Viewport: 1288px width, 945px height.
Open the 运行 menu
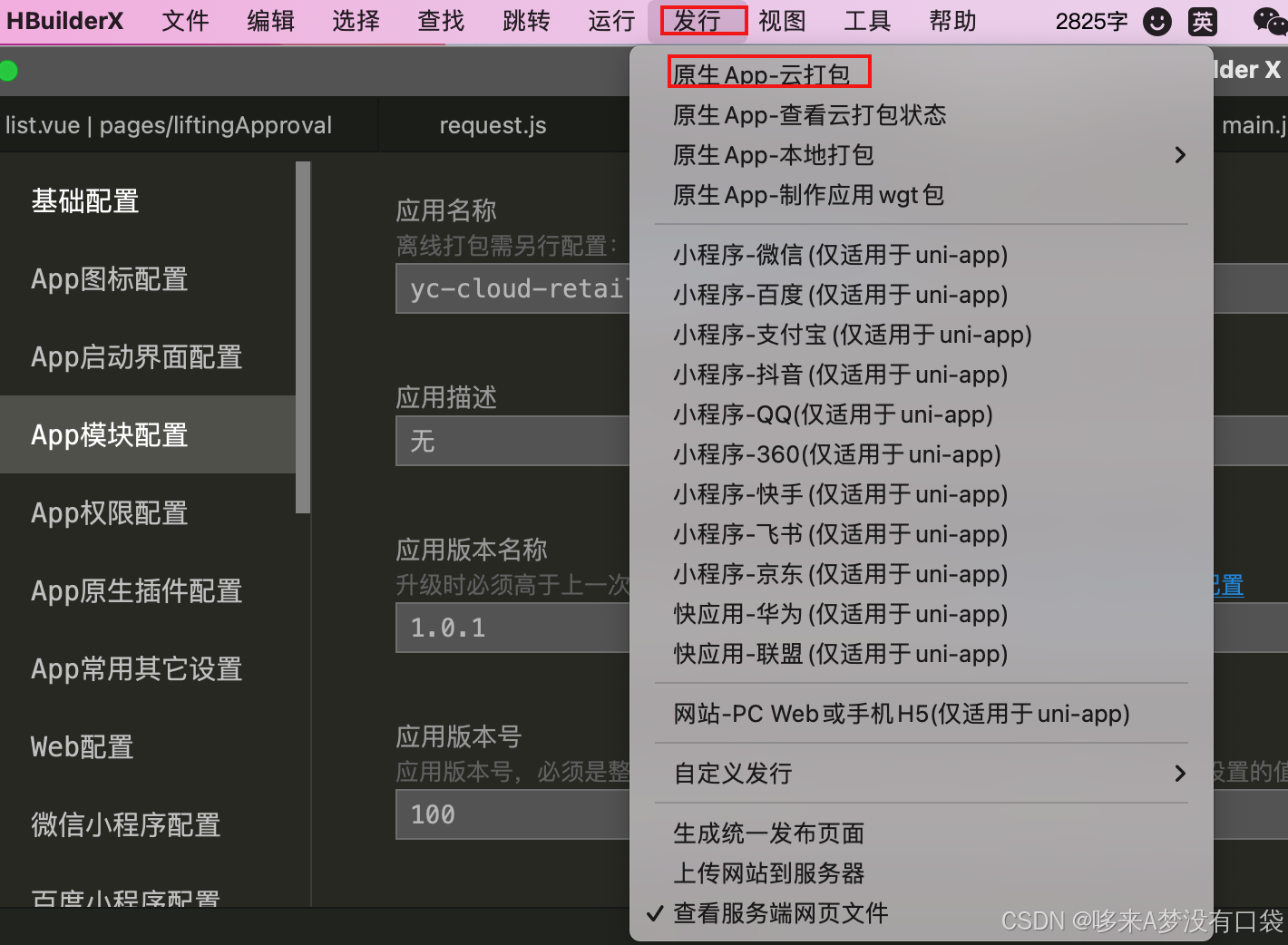610,21
